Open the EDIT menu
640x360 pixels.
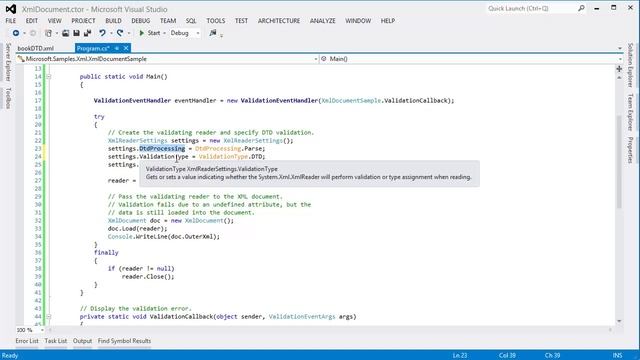31,21
